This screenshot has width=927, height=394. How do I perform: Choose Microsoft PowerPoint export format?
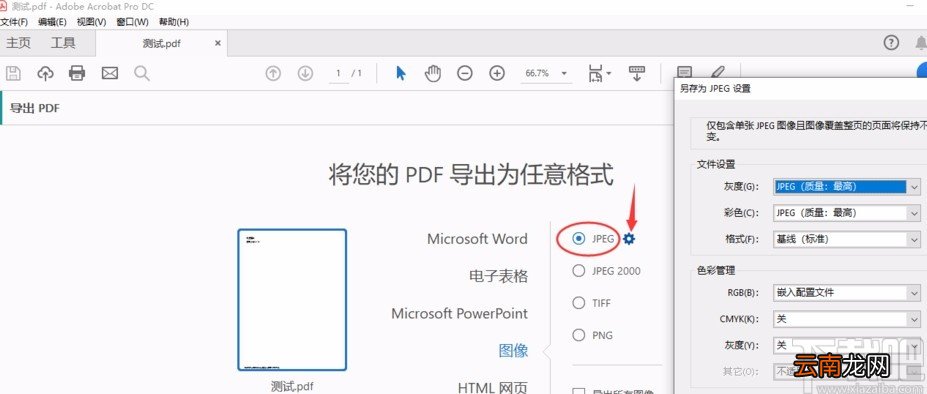[x=459, y=314]
